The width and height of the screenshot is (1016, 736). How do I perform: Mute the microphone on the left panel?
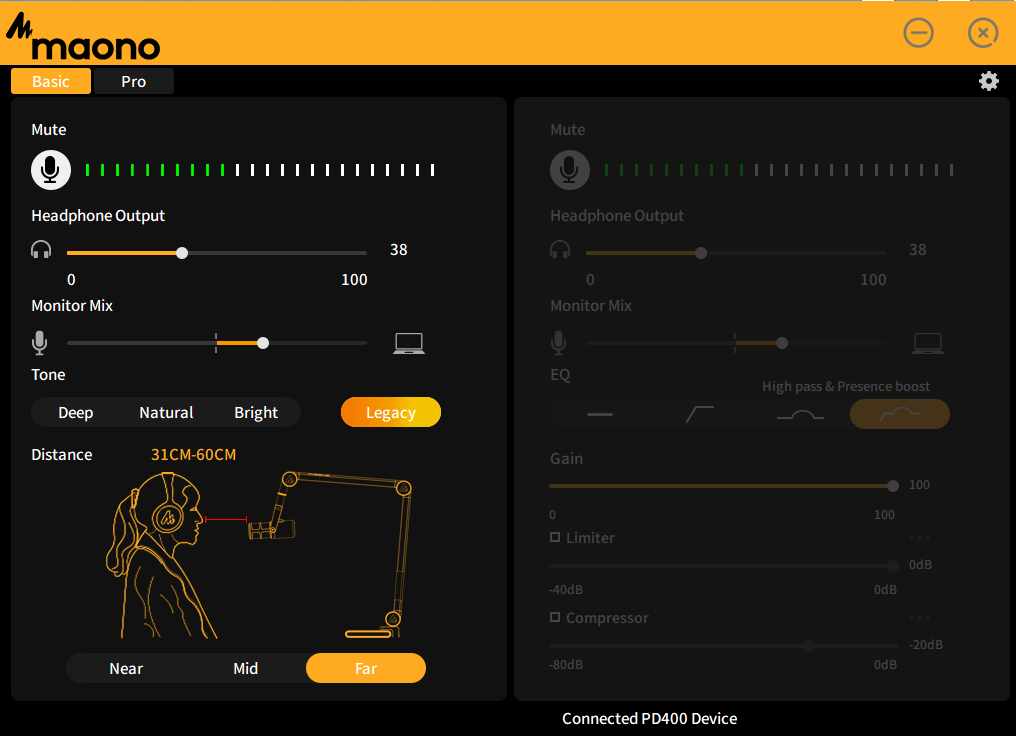[x=50, y=169]
